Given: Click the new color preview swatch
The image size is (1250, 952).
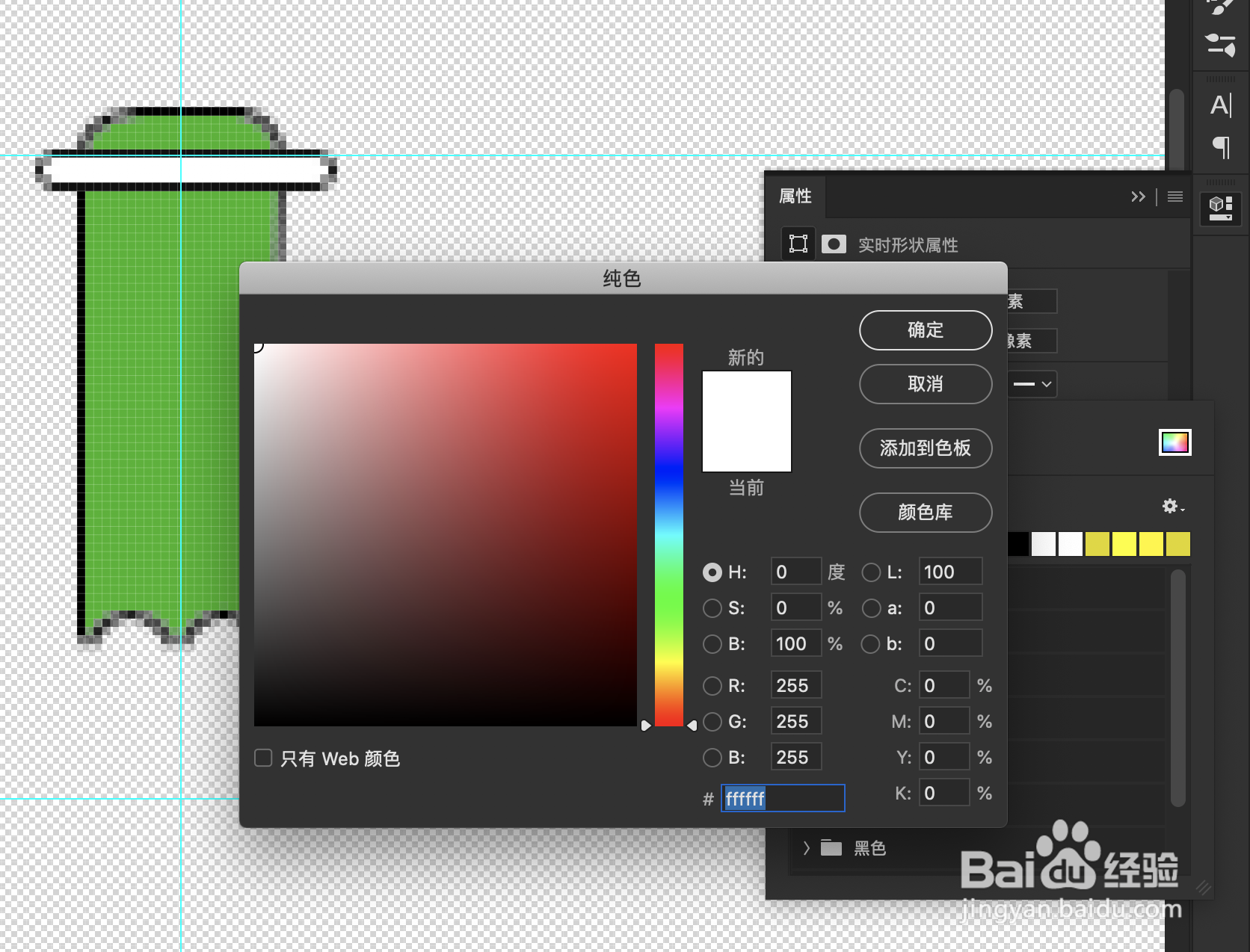Looking at the screenshot, I should 747,396.
